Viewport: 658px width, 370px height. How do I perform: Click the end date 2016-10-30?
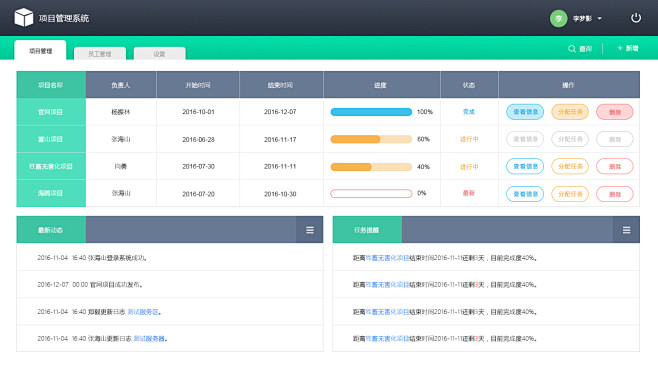(x=280, y=194)
